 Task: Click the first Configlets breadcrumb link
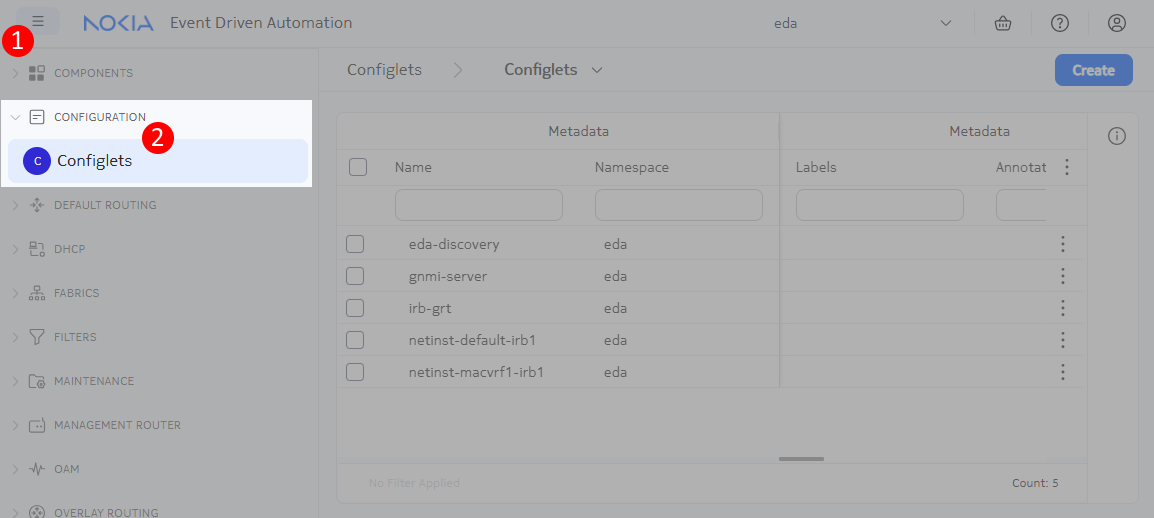(384, 70)
